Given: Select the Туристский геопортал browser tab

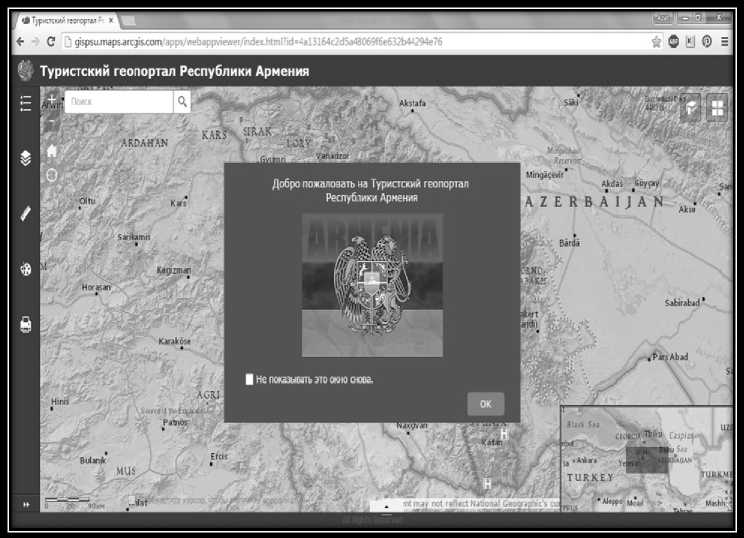Looking at the screenshot, I should [66, 20].
